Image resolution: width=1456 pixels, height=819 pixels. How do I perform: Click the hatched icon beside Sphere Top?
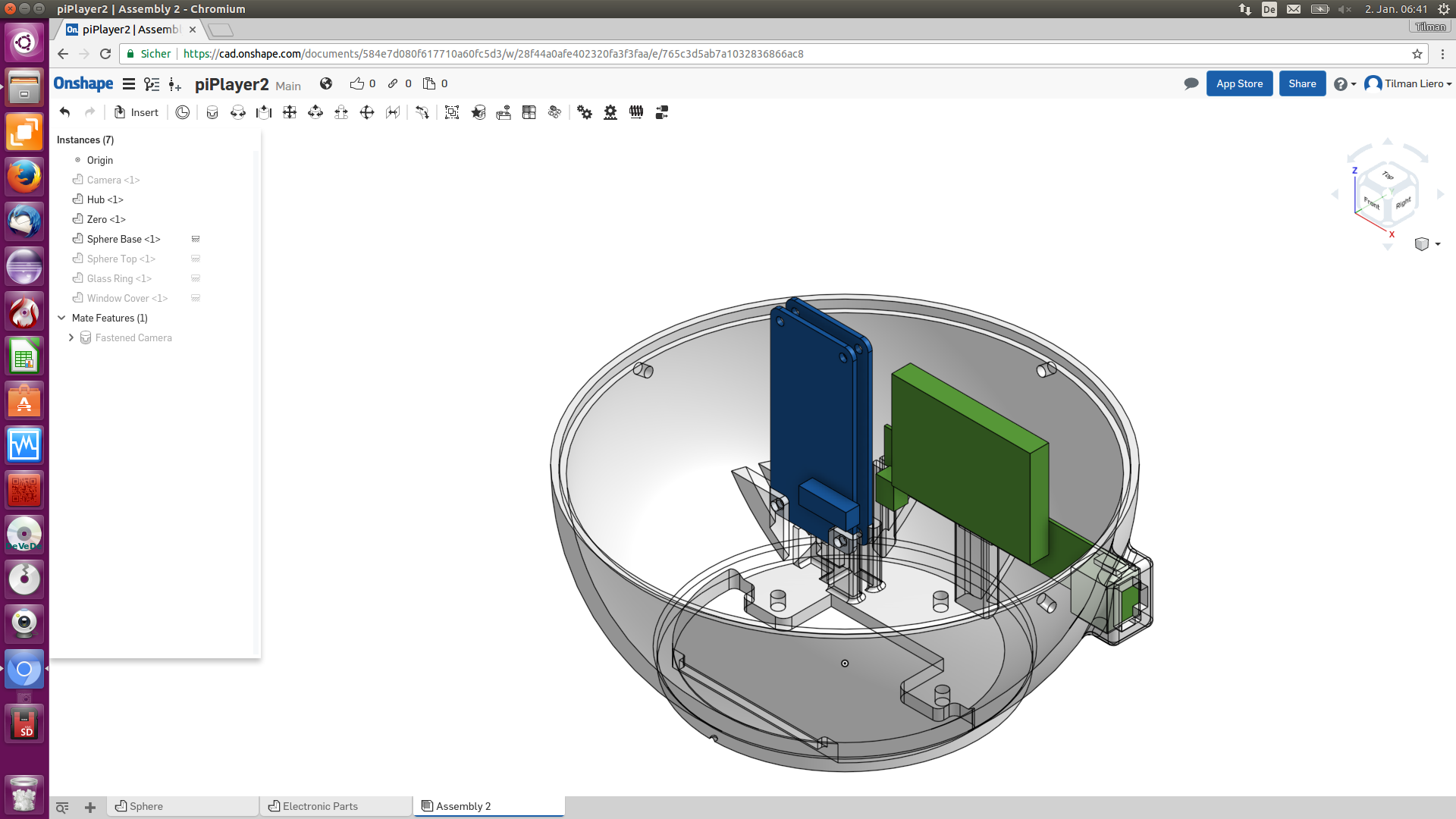click(x=196, y=259)
